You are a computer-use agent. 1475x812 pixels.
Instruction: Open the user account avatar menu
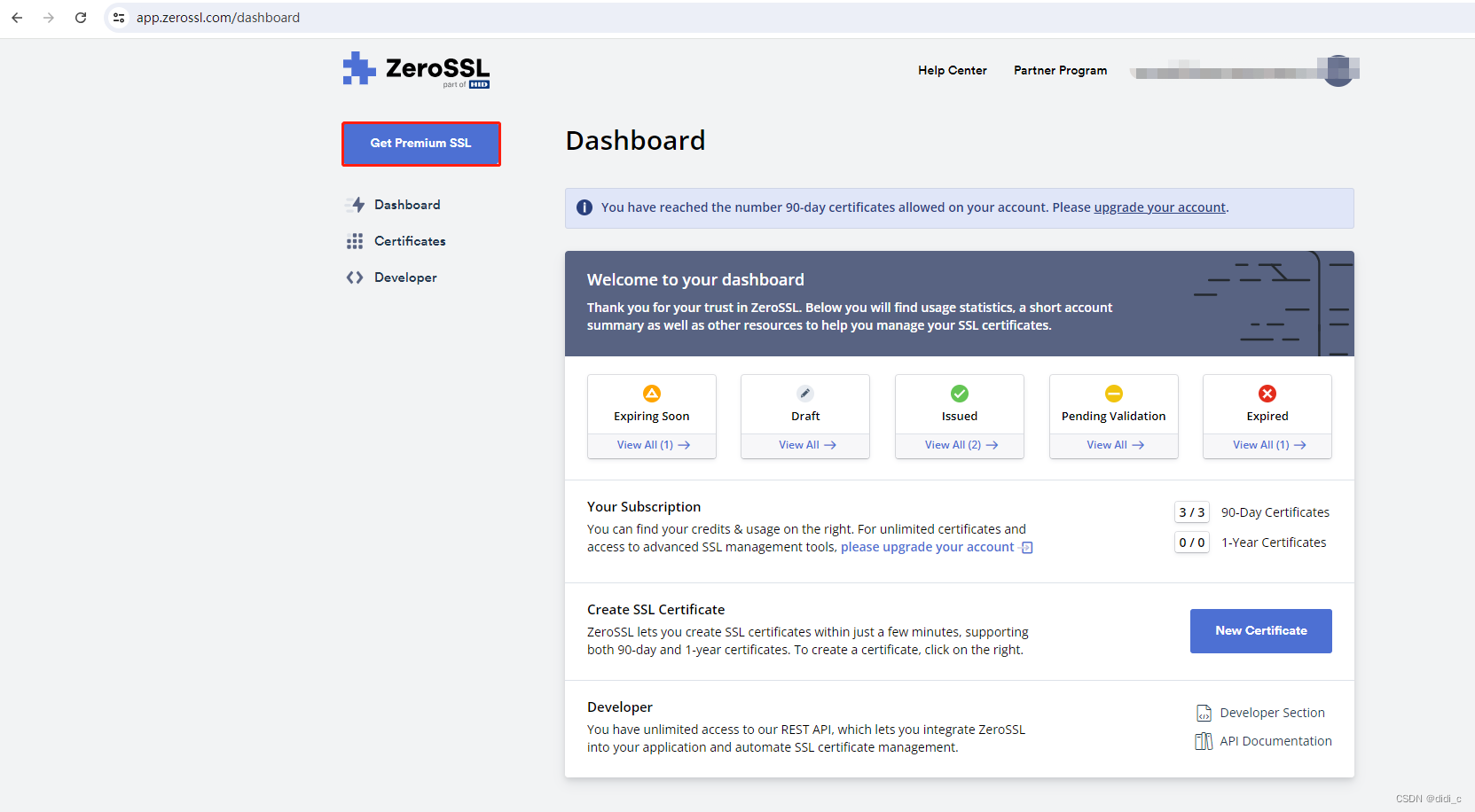click(1339, 70)
